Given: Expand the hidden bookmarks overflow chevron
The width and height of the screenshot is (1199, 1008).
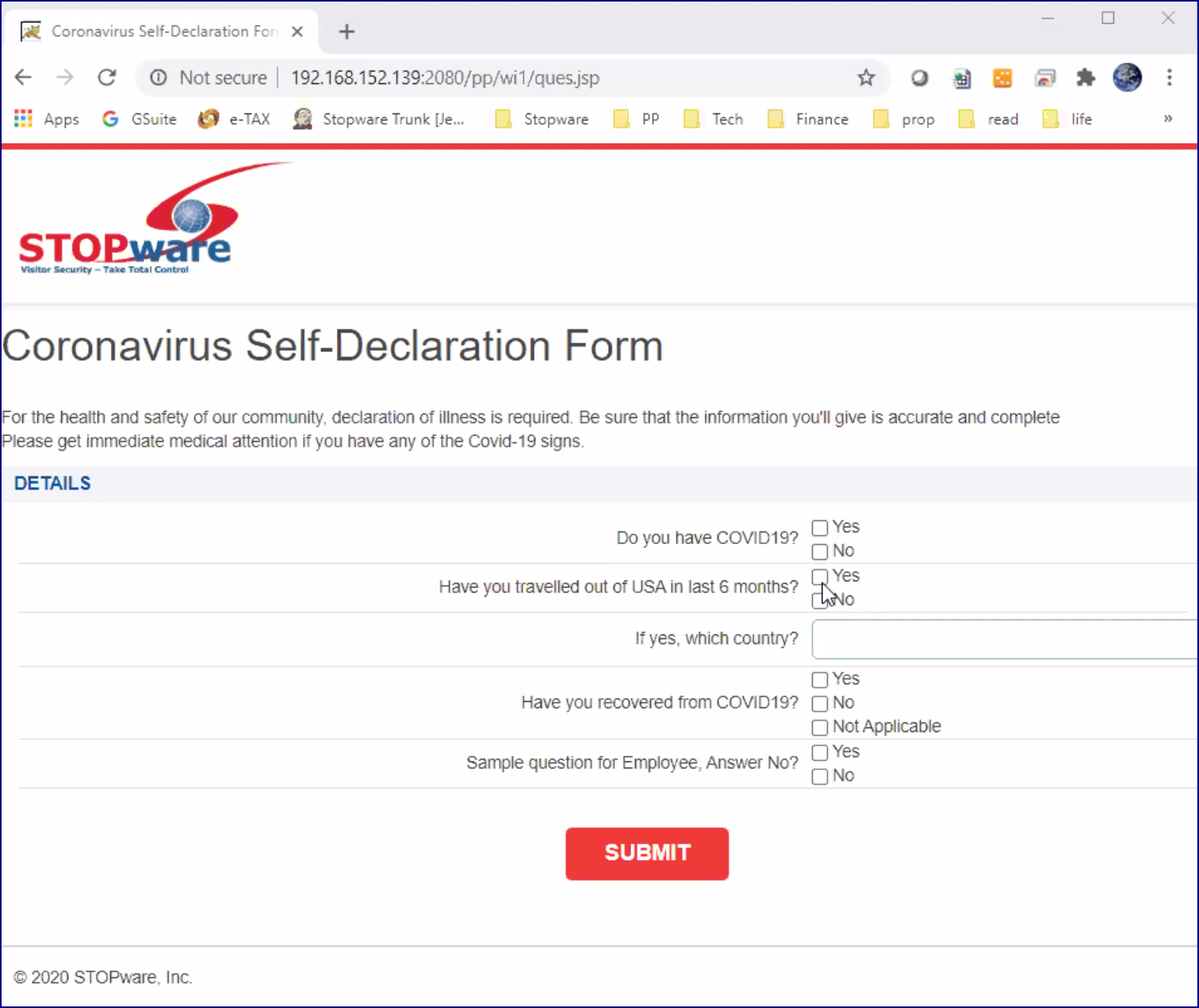Looking at the screenshot, I should pos(1167,119).
